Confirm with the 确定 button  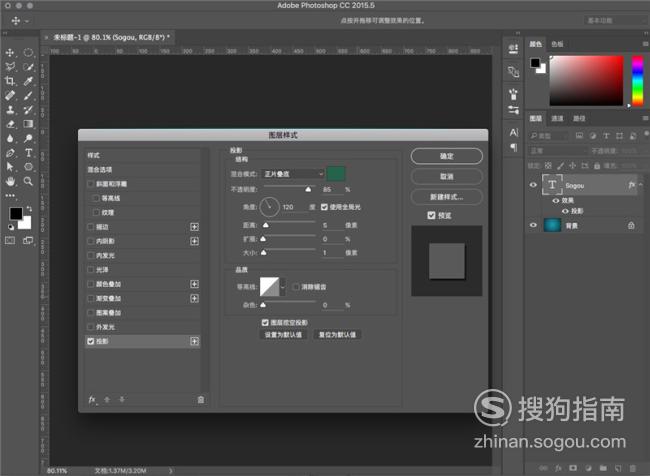(446, 156)
